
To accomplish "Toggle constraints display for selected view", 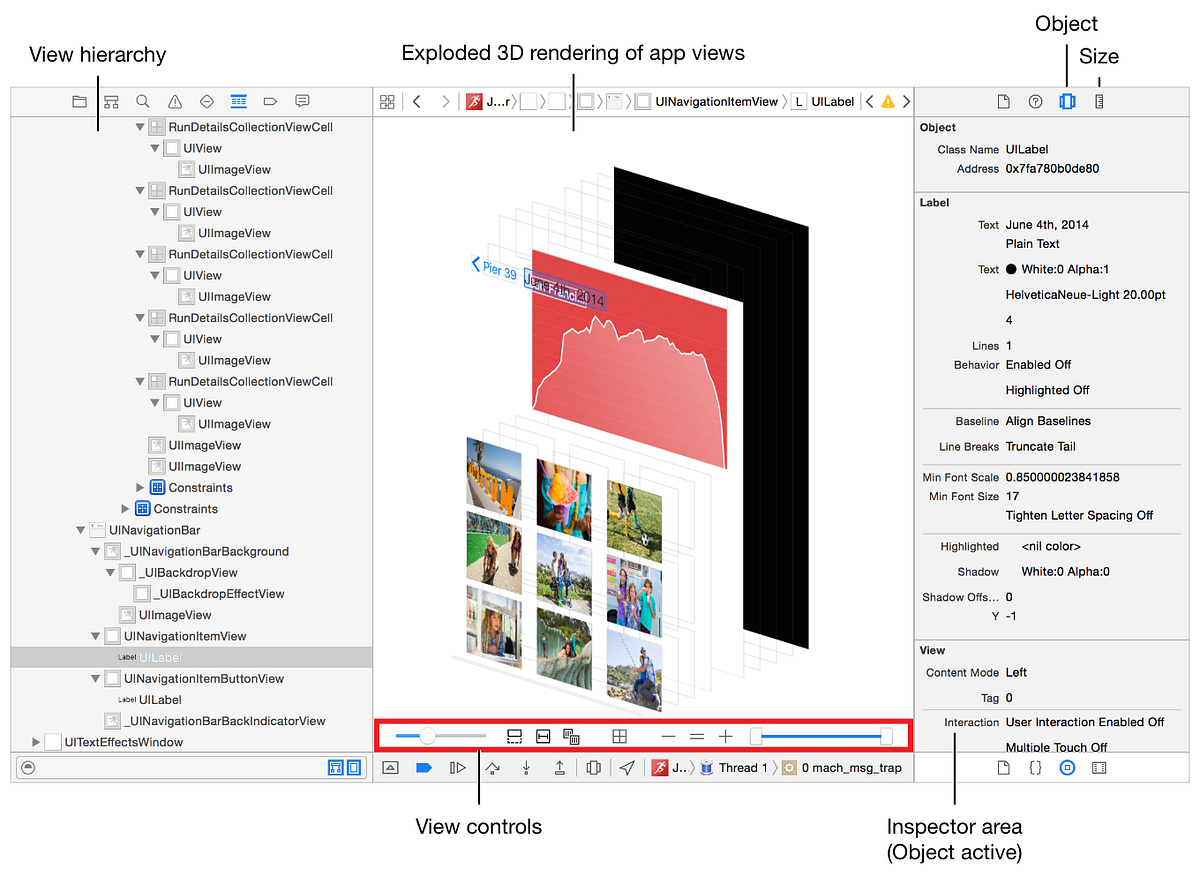I will pyautogui.click(x=543, y=736).
